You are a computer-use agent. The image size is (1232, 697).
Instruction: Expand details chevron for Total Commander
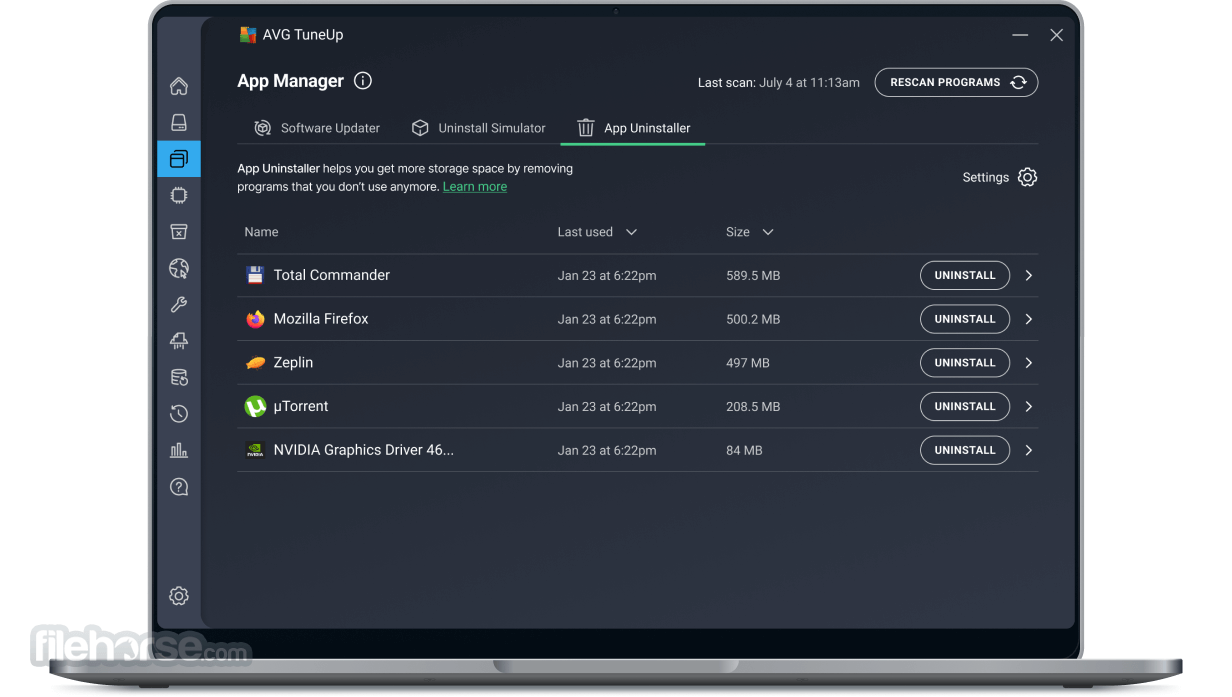coord(1029,275)
